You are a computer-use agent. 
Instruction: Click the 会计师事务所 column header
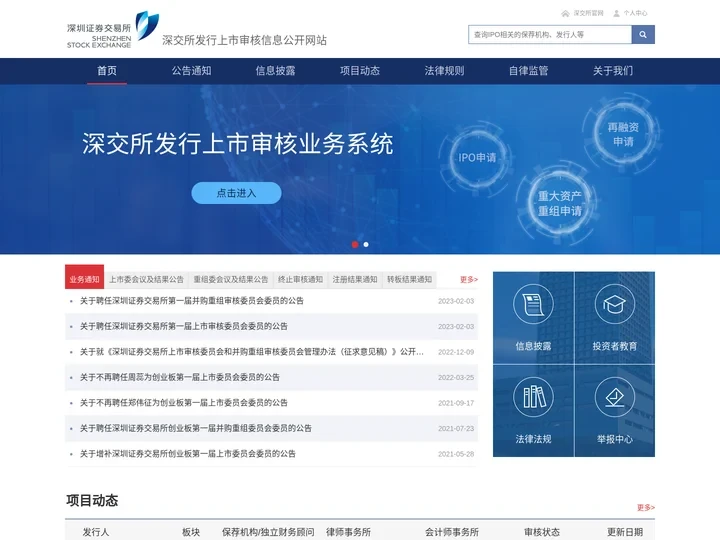click(x=452, y=532)
